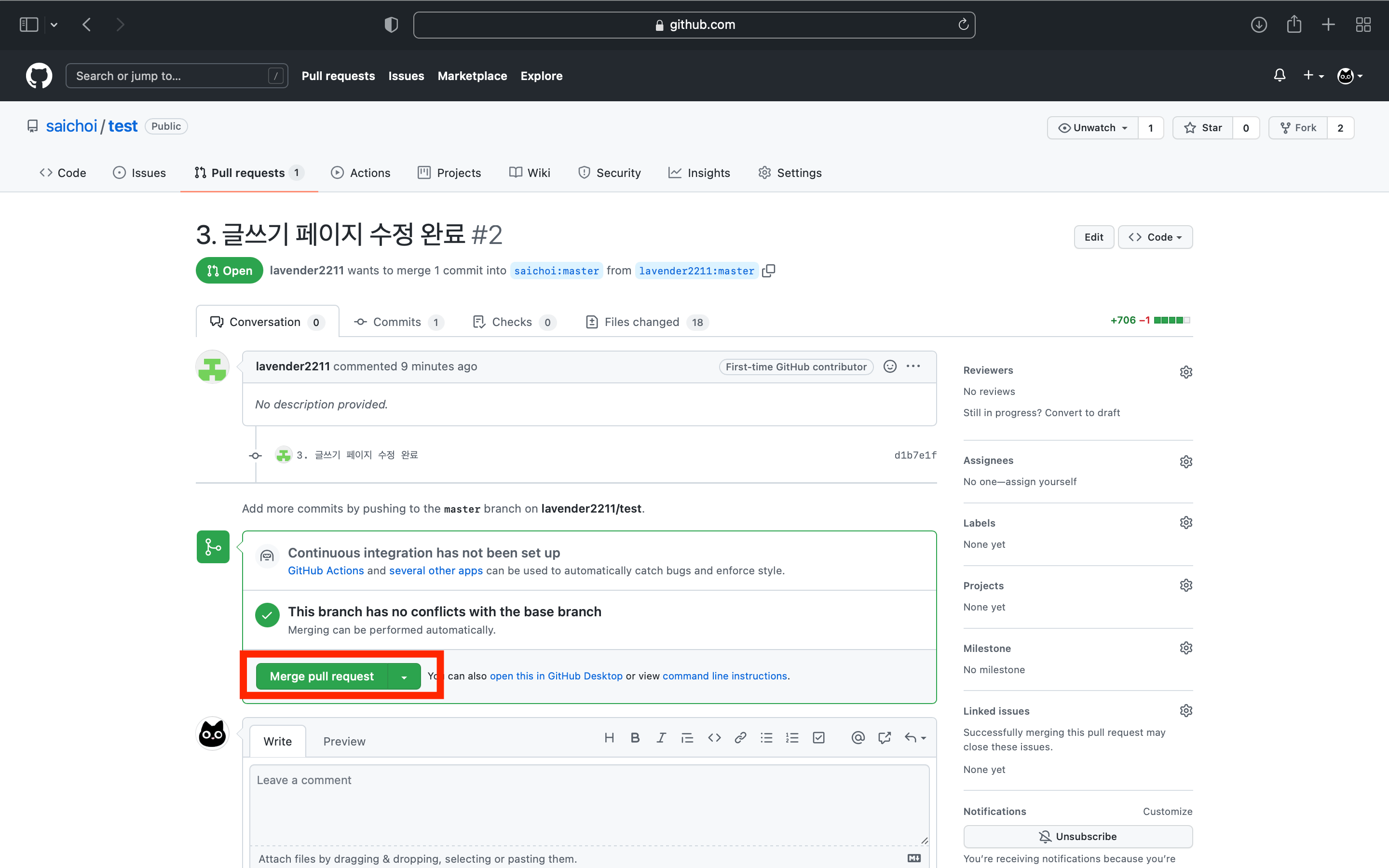Screen dimensions: 1389x868
Task: Switch to comment Preview tab
Action: tap(344, 741)
